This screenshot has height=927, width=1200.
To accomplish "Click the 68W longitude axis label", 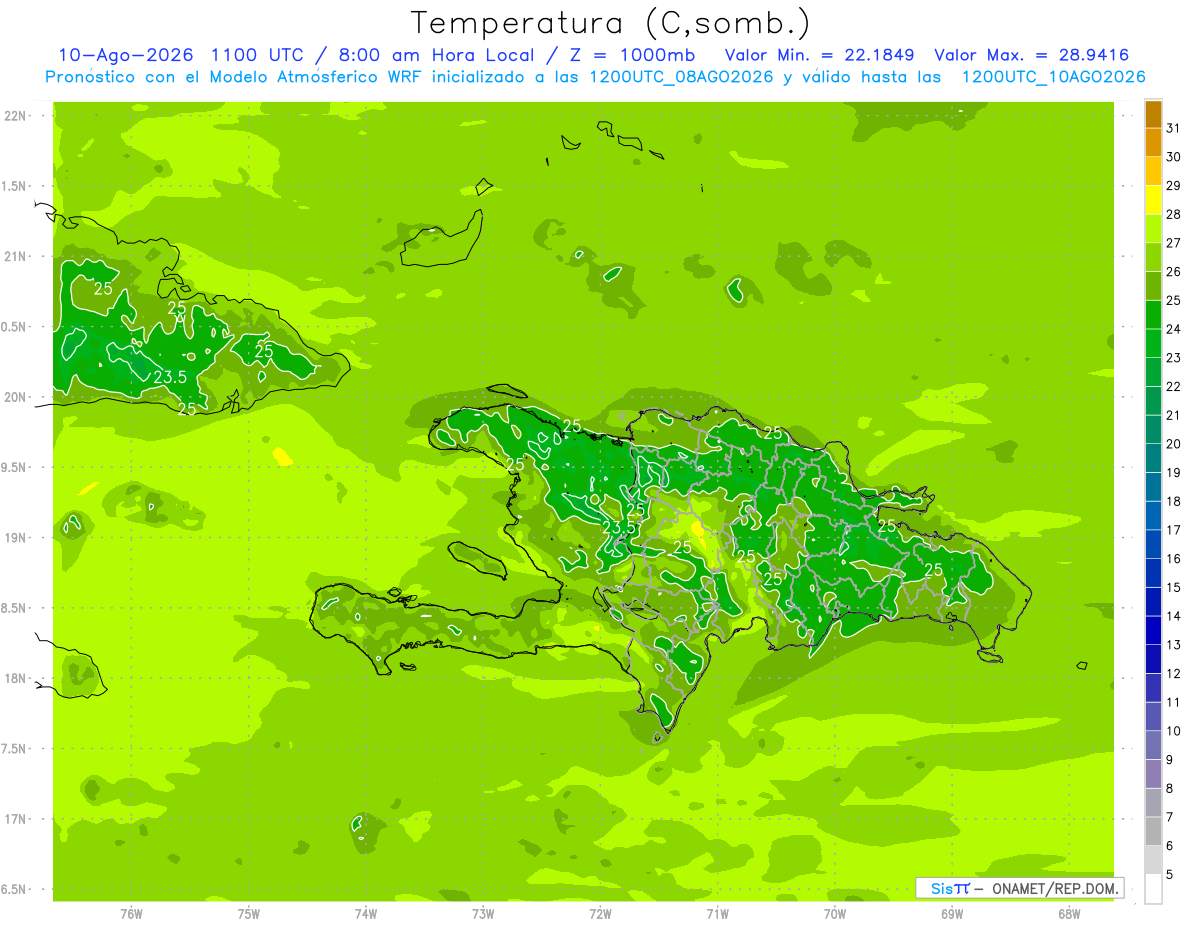I will (1069, 914).
